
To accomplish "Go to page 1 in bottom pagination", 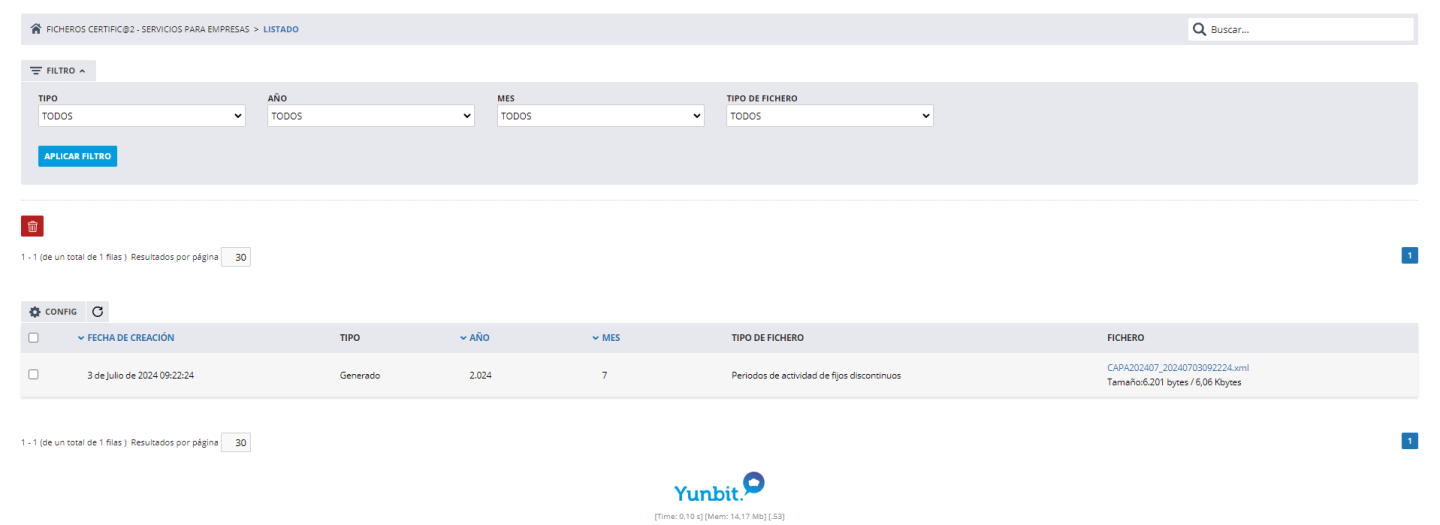I will coord(1409,441).
